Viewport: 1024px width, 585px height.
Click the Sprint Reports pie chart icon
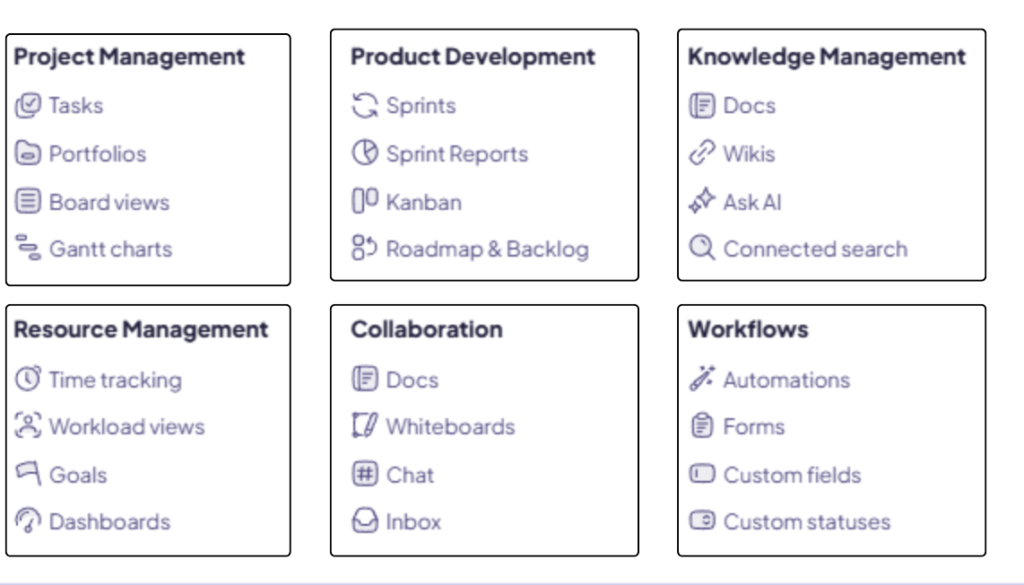coord(364,153)
